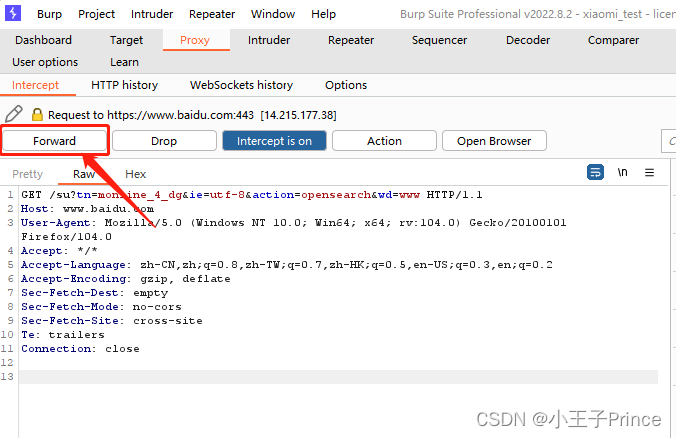Click the Open Browser button
The height and width of the screenshot is (438, 676).
point(494,141)
